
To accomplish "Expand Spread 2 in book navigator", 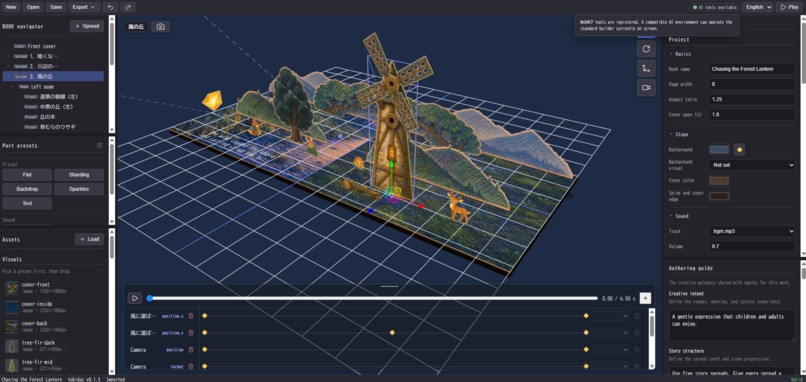I will (x=8, y=66).
